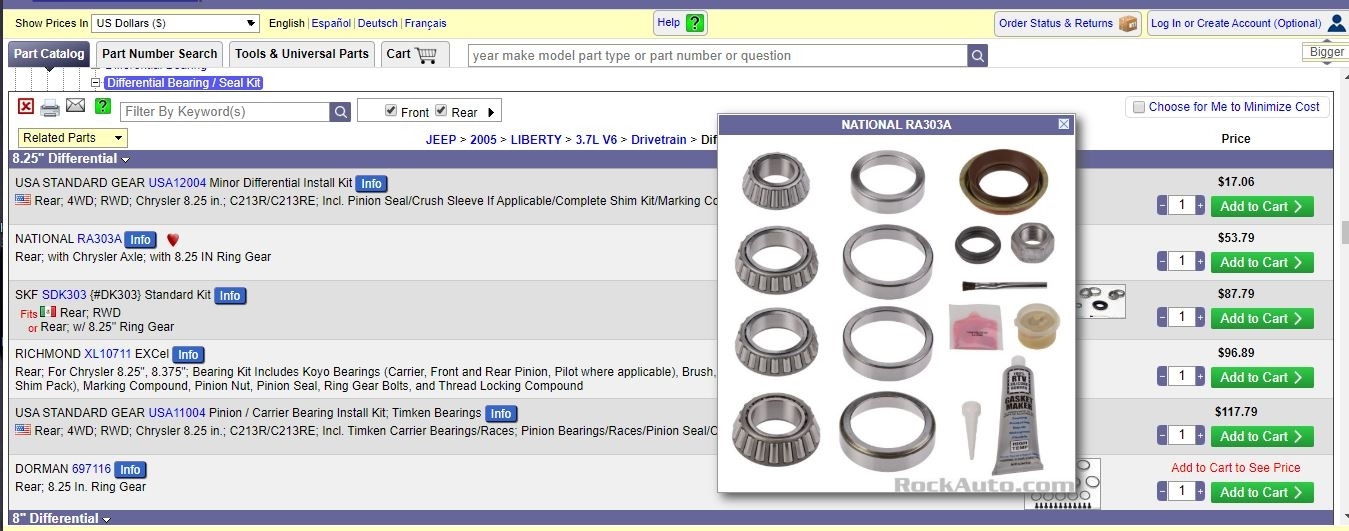Click the SKF kit product thumbnail
The image size is (1349, 531).
click(1102, 301)
